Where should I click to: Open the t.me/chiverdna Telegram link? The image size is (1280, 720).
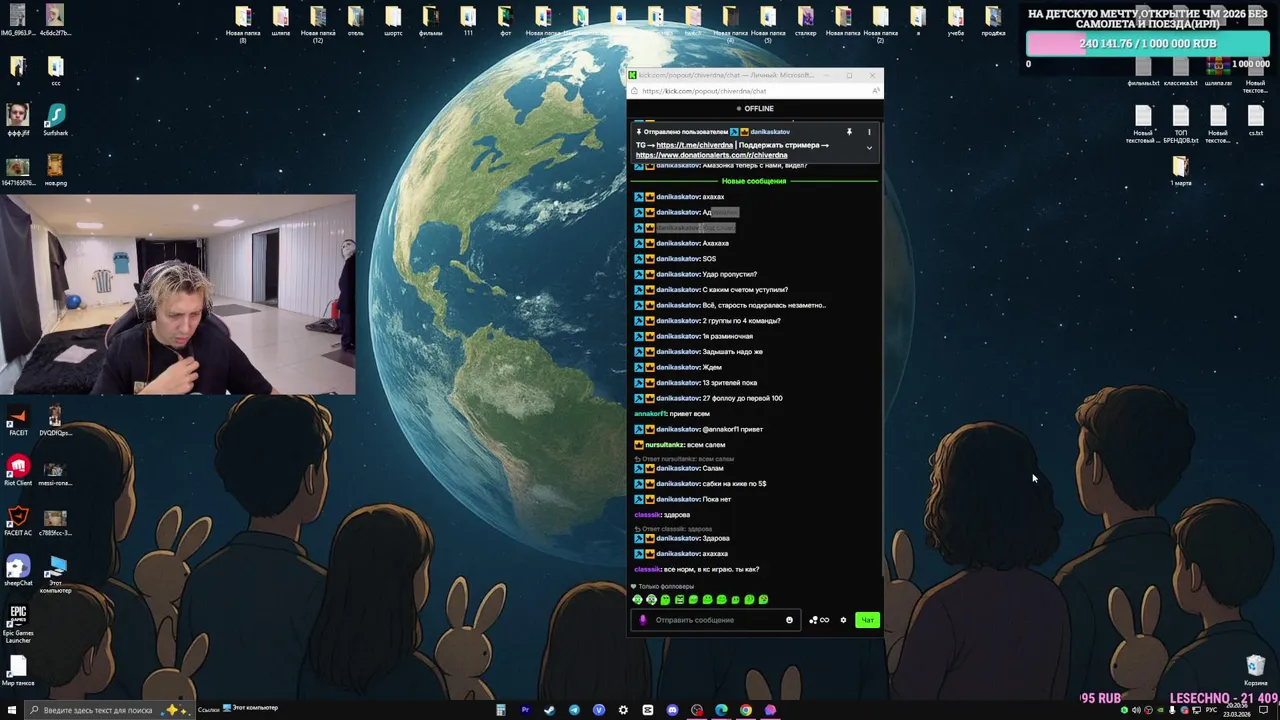[693, 145]
